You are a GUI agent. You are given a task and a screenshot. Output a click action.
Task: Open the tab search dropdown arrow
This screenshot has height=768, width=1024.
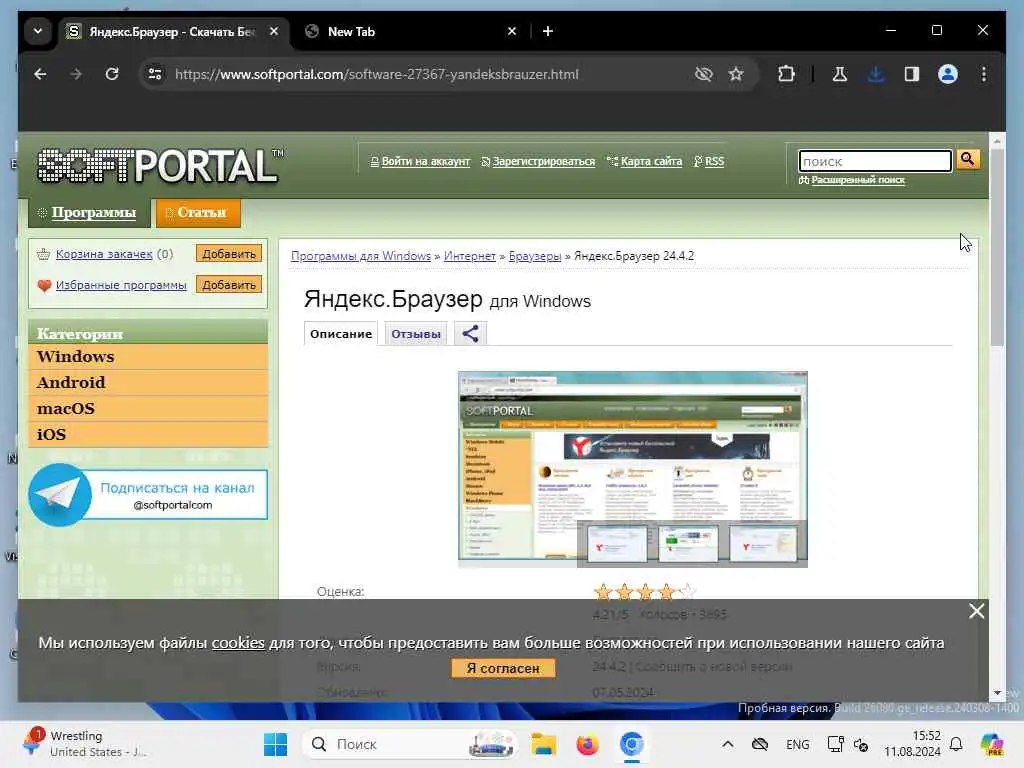[x=38, y=31]
